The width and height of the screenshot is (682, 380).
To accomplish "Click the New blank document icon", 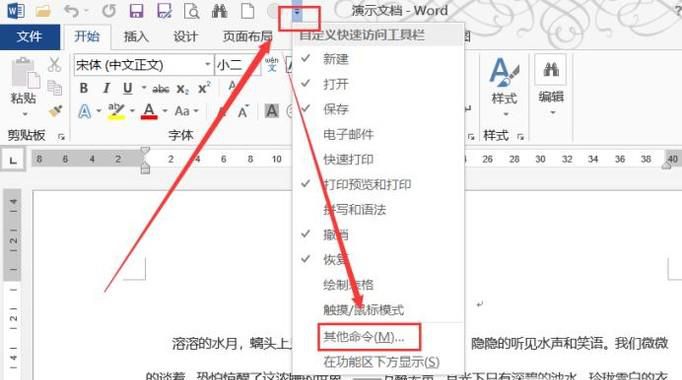I will pos(247,11).
